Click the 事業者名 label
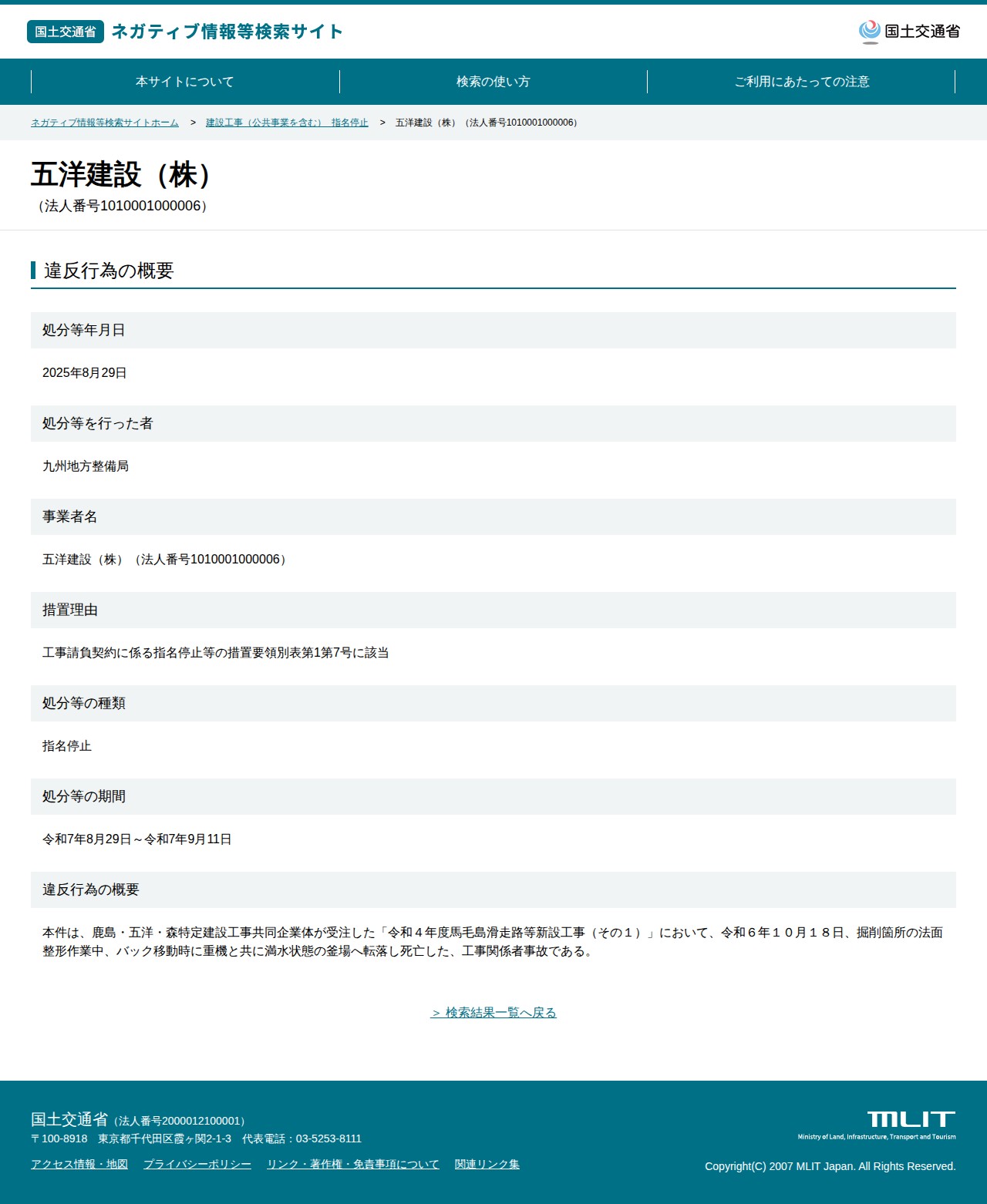Viewport: 987px width, 1204px height. (69, 516)
